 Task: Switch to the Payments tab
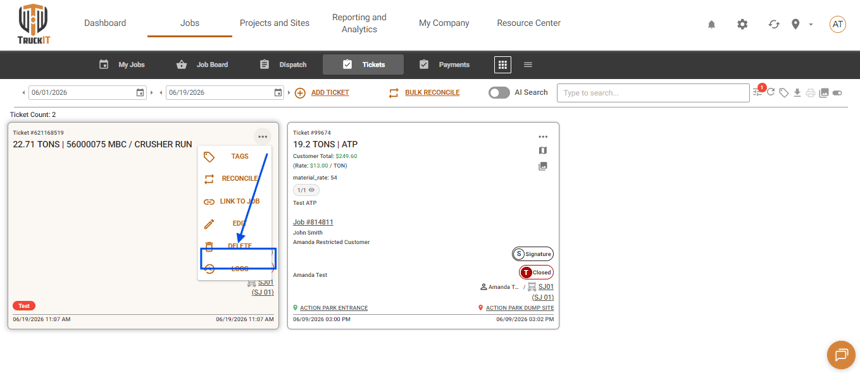point(445,65)
